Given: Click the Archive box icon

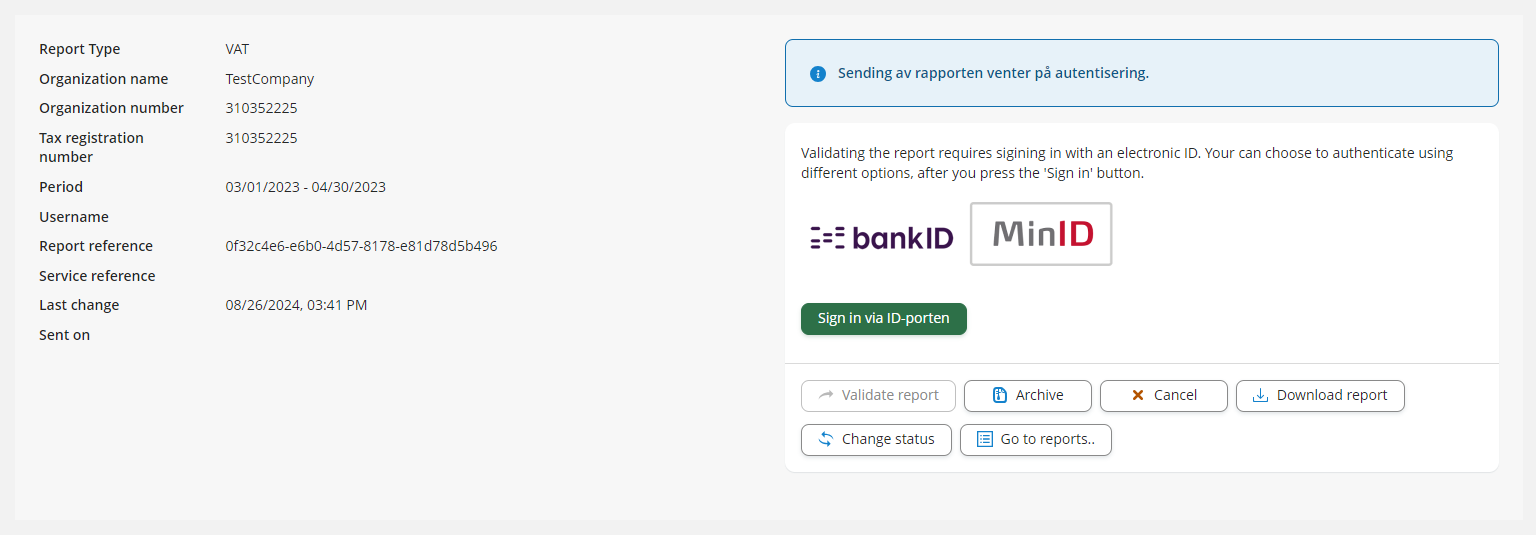Looking at the screenshot, I should [999, 395].
